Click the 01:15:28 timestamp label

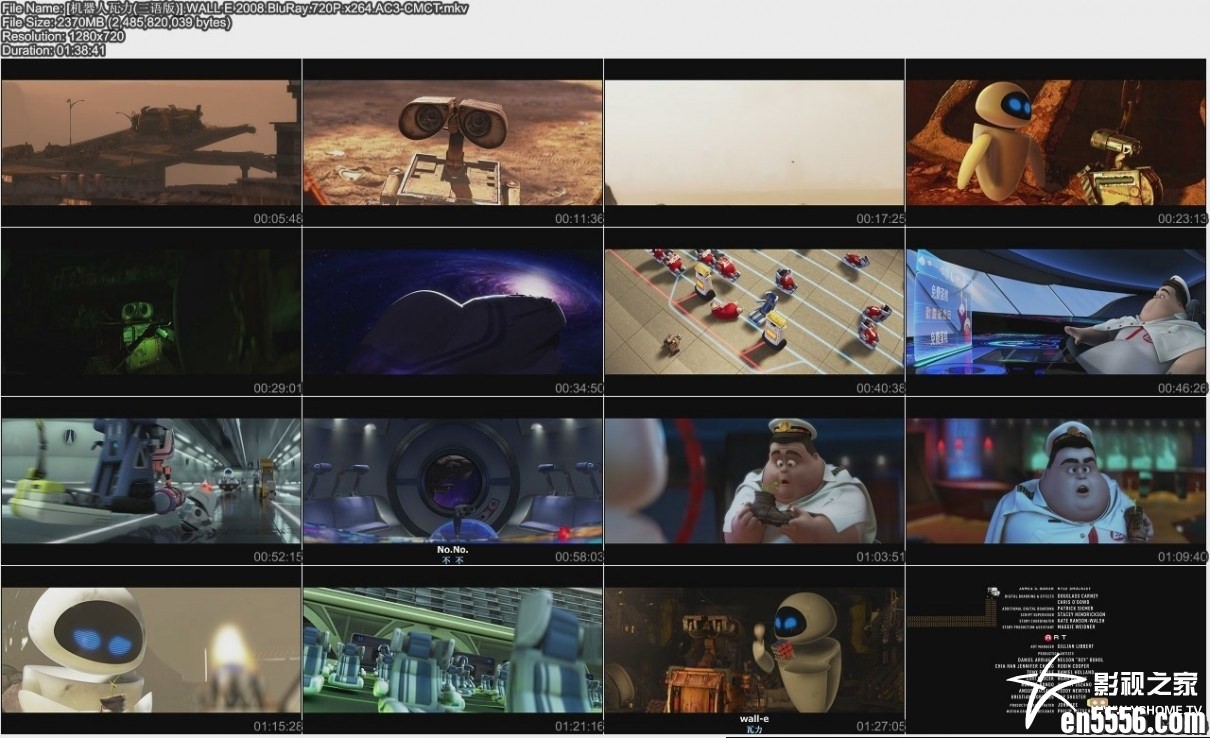pyautogui.click(x=277, y=726)
